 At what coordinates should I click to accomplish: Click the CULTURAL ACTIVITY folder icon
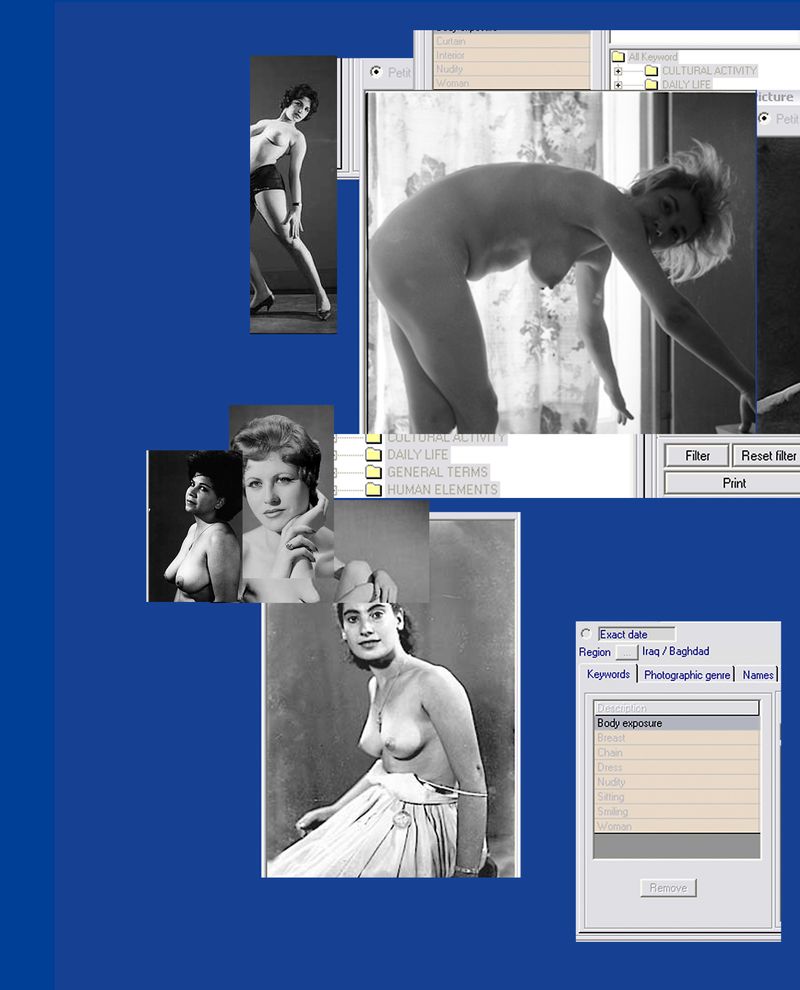click(651, 71)
